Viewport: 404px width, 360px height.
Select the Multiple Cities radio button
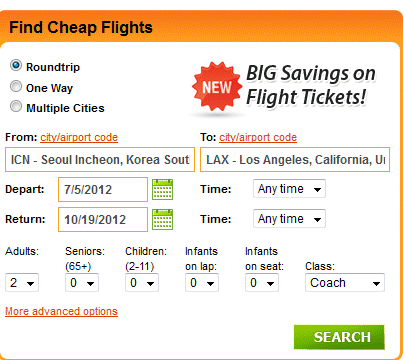point(16,106)
